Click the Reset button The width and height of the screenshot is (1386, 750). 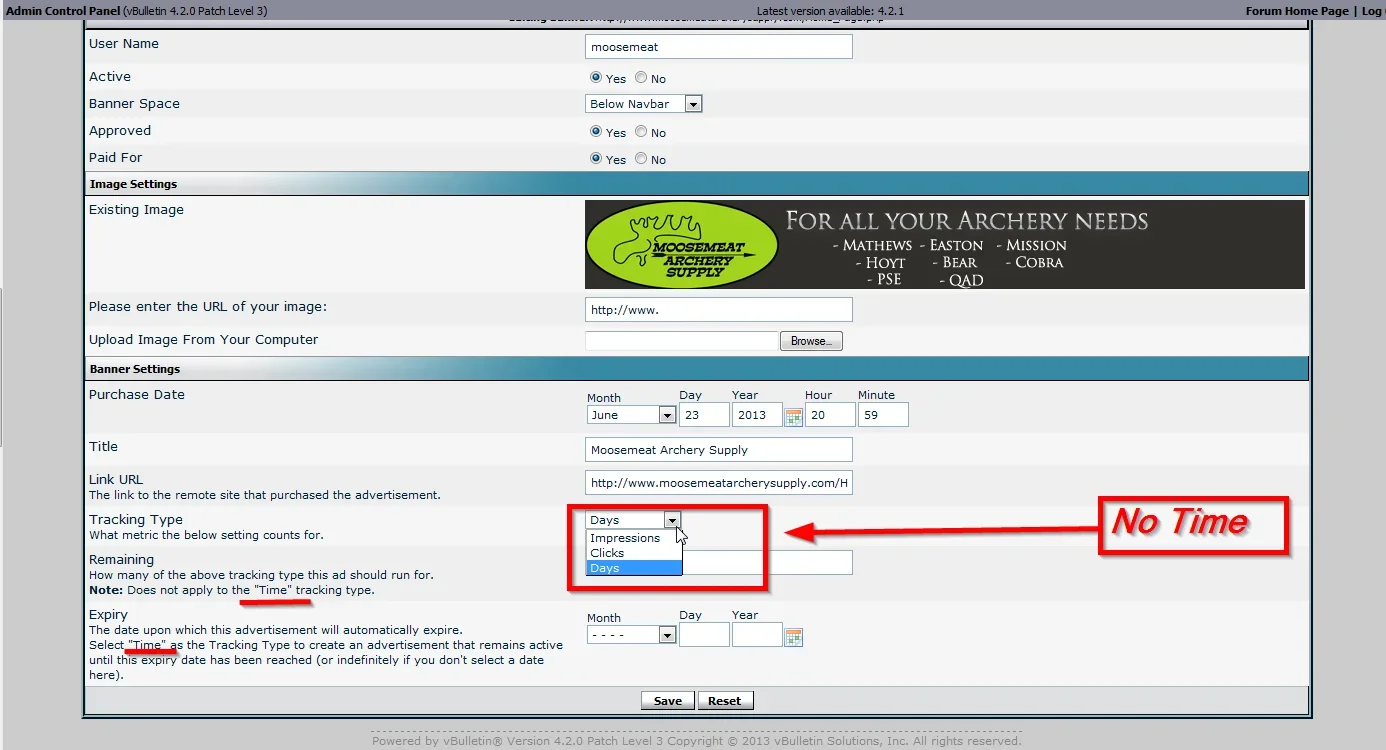coord(725,701)
